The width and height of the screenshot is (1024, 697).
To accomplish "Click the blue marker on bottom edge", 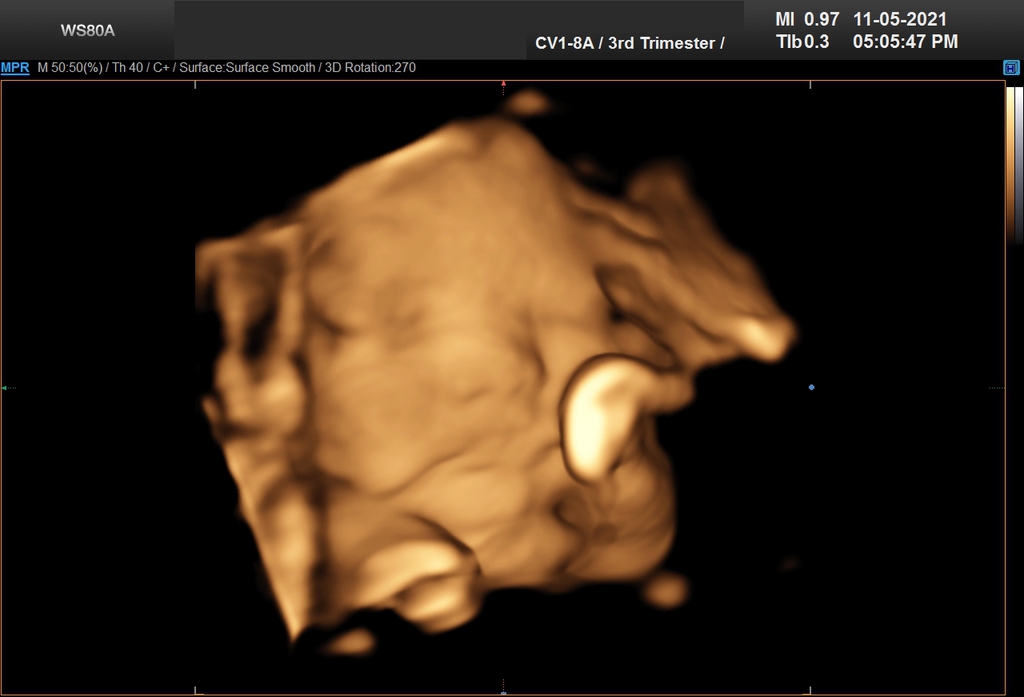I will (503, 691).
